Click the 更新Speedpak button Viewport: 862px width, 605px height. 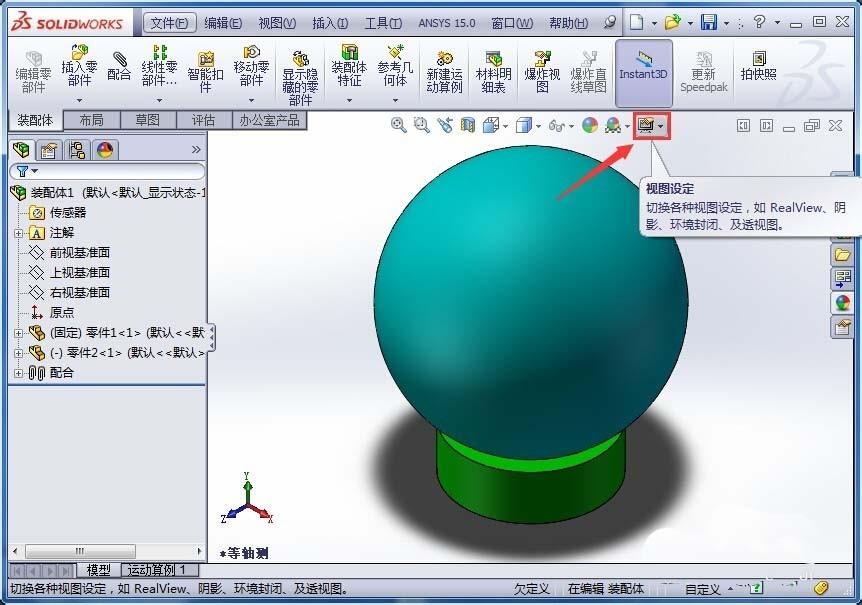[x=704, y=70]
